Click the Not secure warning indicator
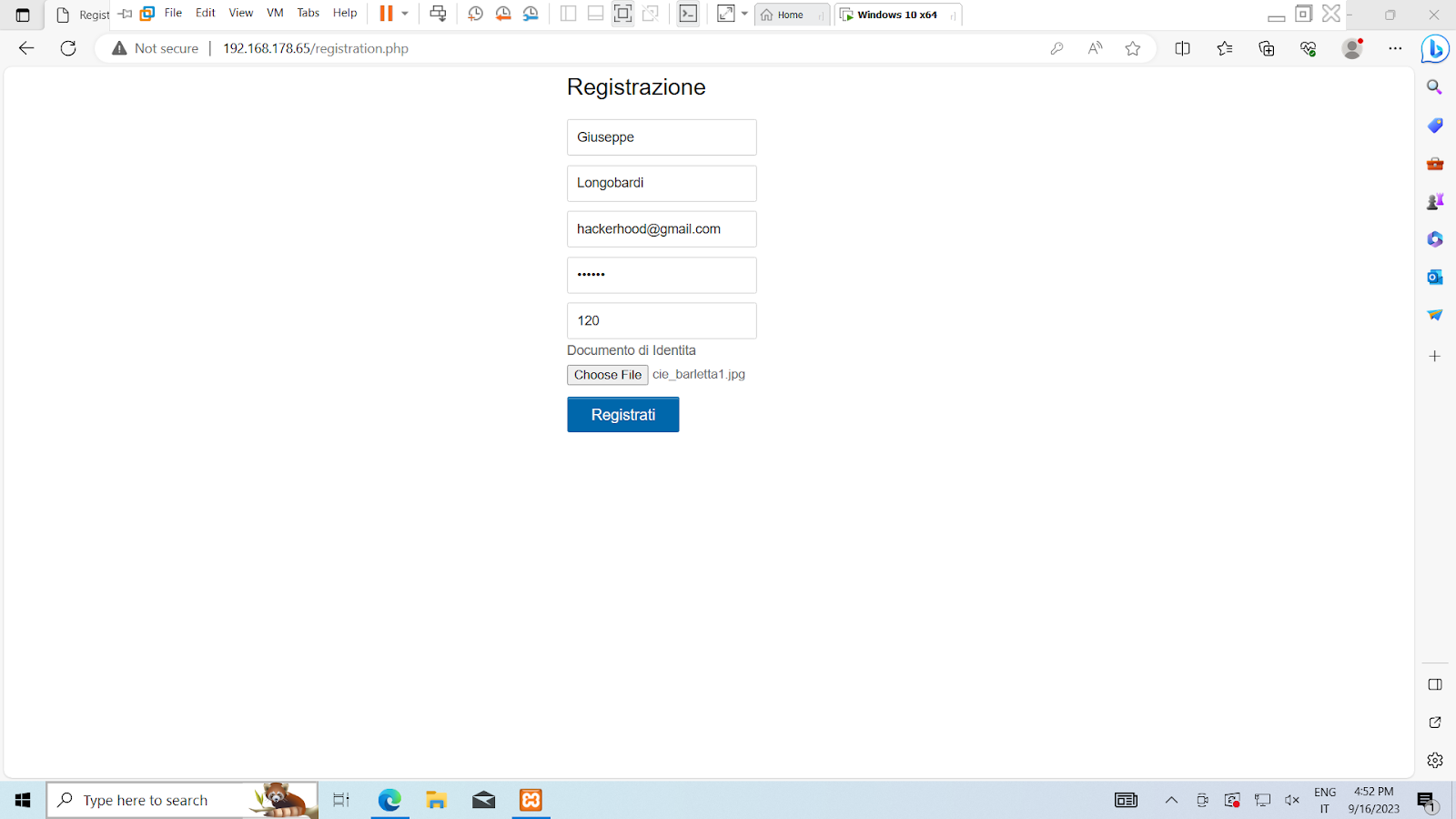 pyautogui.click(x=155, y=48)
